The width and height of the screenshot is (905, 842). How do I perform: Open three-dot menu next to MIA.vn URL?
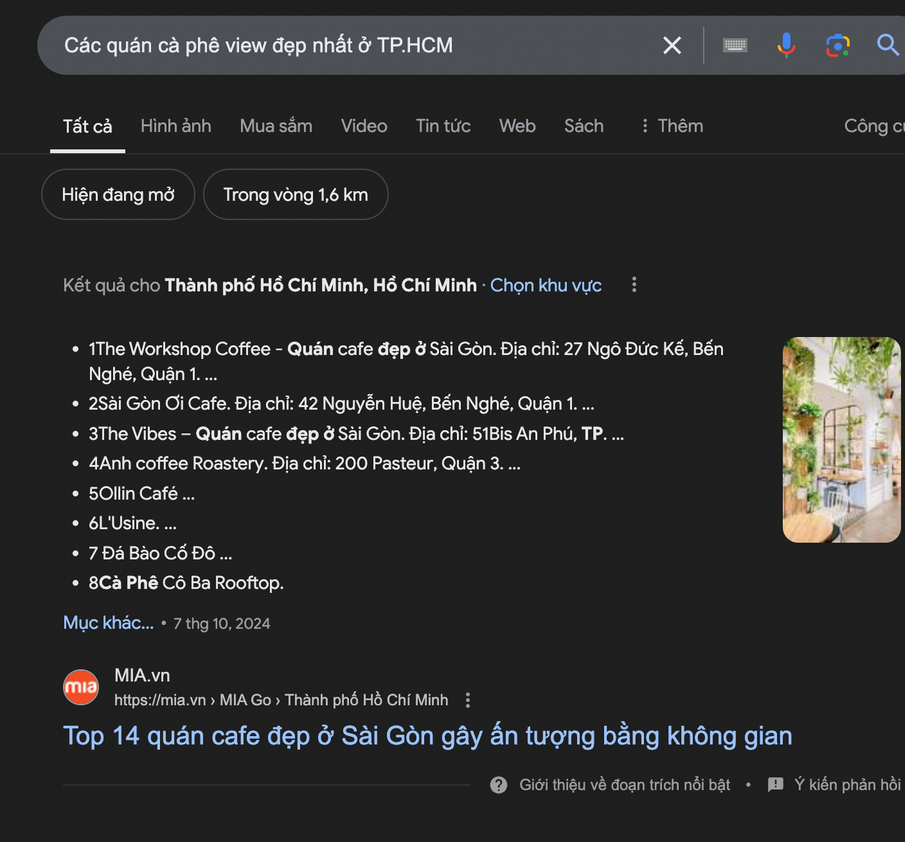[x=467, y=700]
